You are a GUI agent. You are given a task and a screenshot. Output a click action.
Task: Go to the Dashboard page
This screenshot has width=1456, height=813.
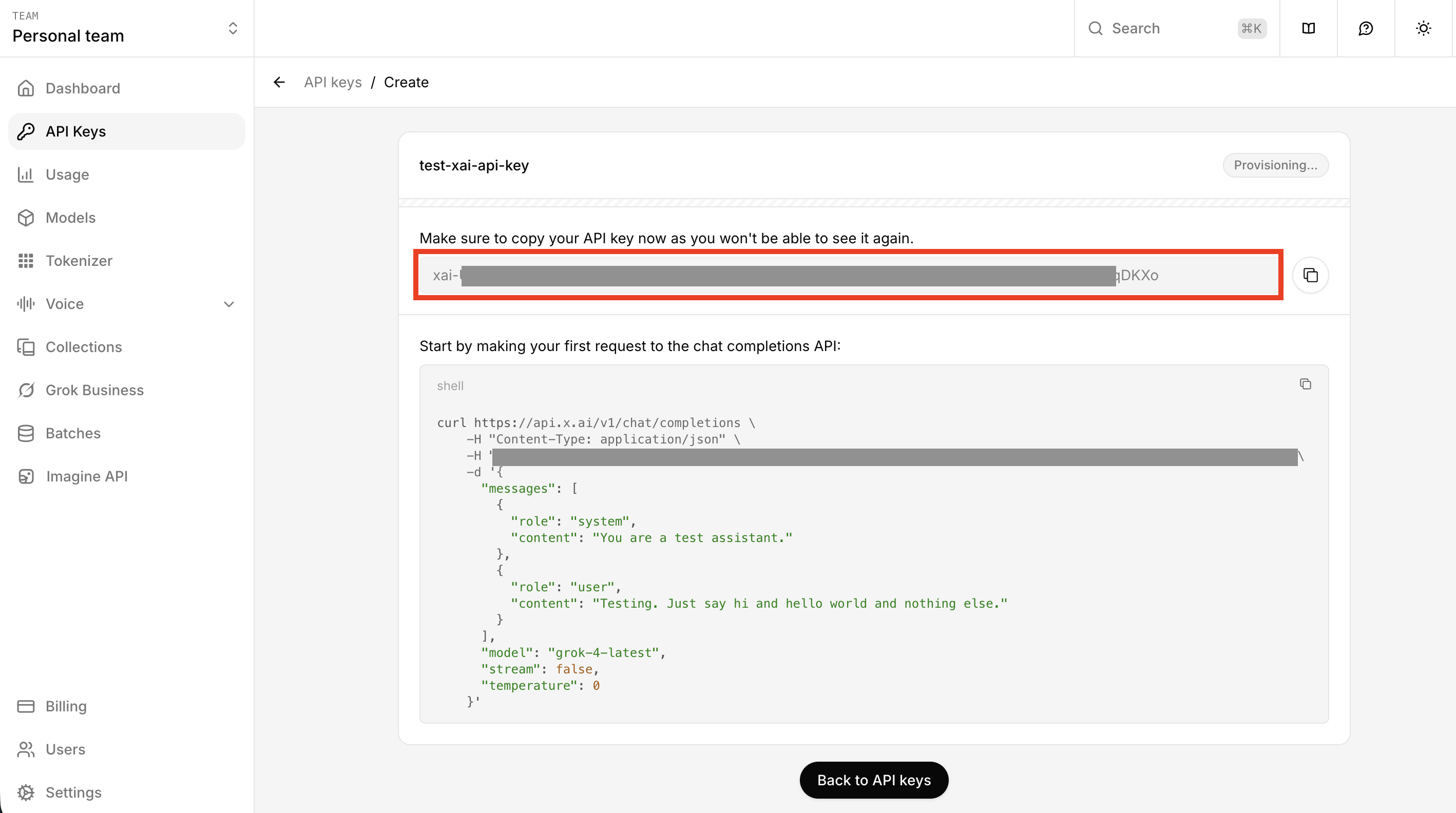click(83, 88)
